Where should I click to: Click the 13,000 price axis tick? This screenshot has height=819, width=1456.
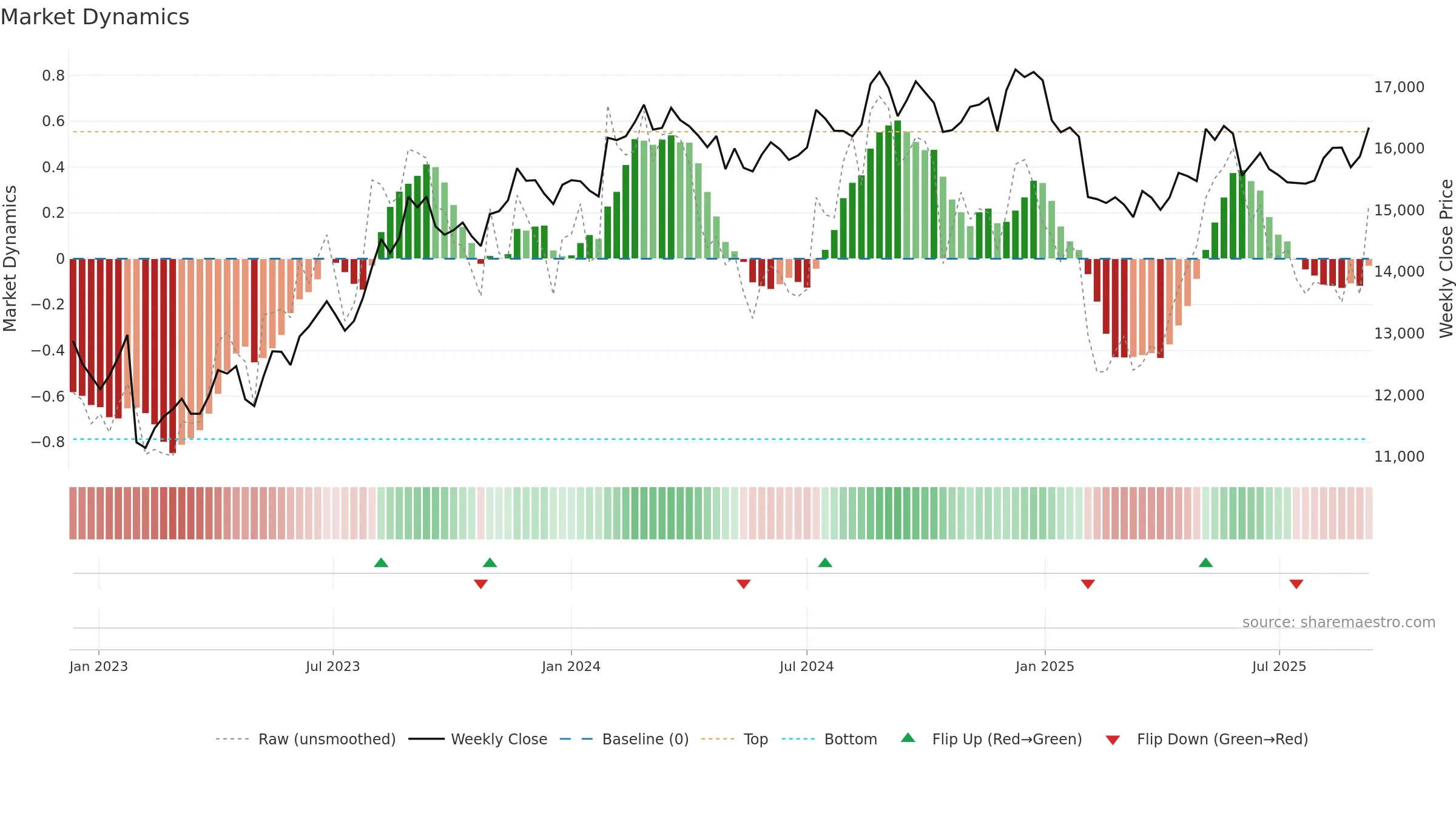coord(1399,334)
